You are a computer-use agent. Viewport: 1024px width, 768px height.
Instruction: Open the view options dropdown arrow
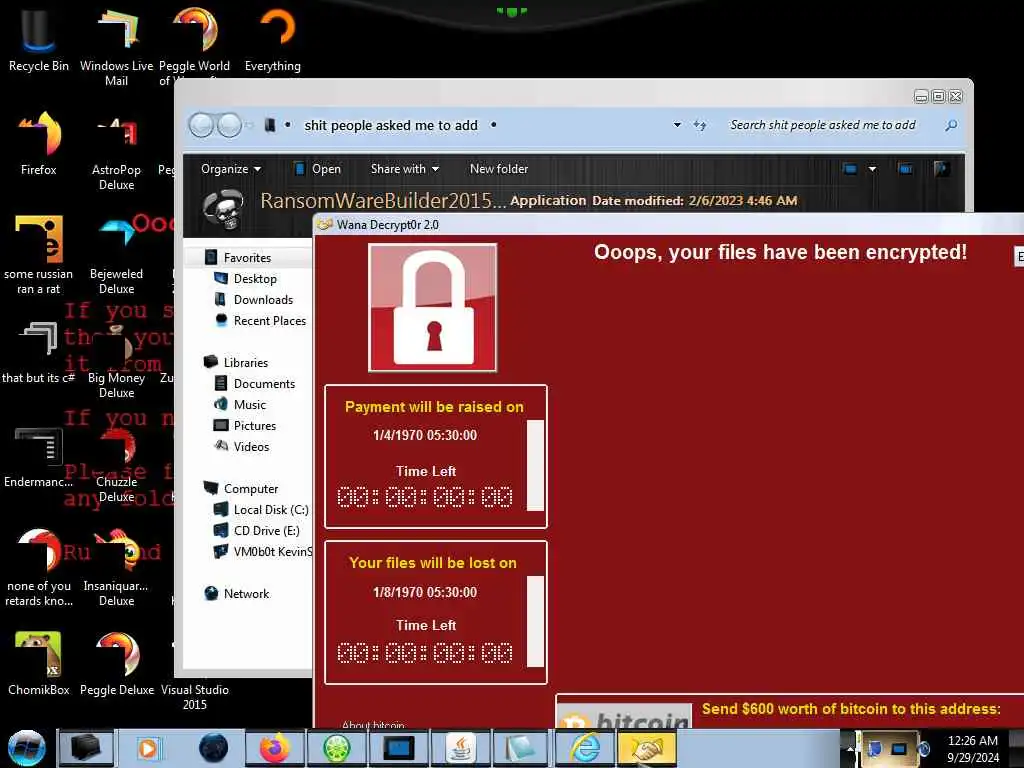click(872, 169)
